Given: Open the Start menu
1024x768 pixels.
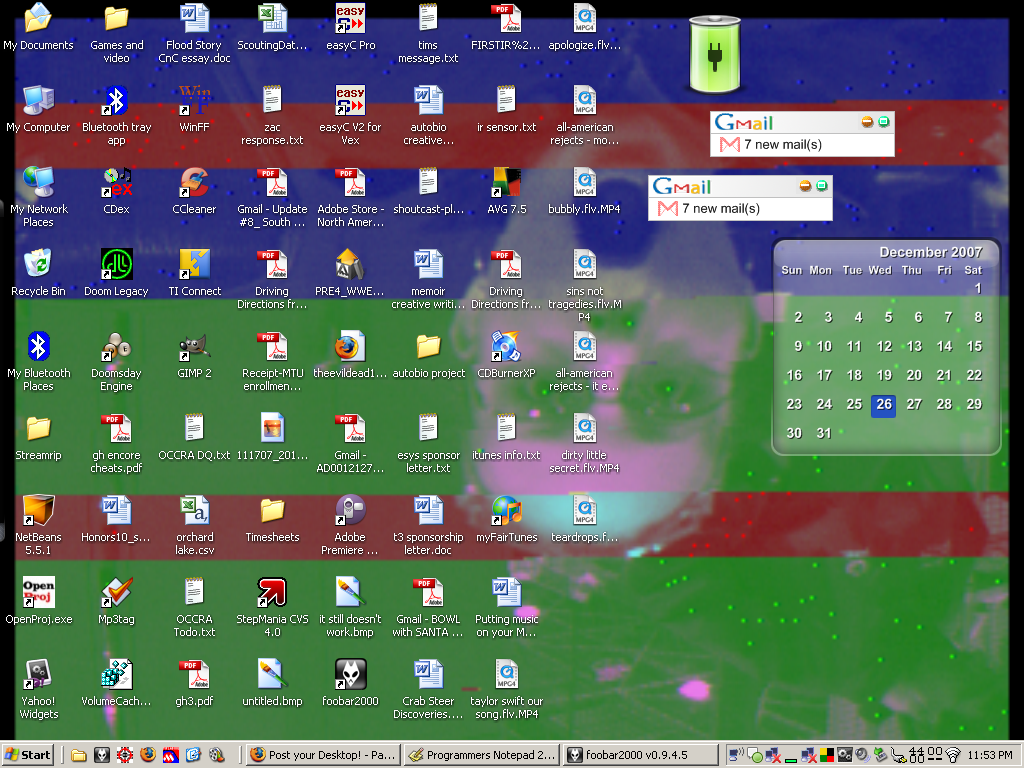Looking at the screenshot, I should point(28,755).
